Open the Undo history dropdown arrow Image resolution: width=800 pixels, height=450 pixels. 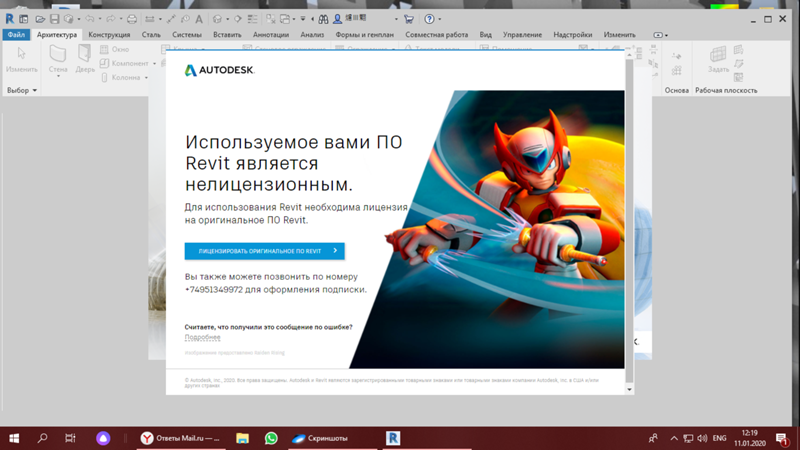pyautogui.click(x=99, y=19)
